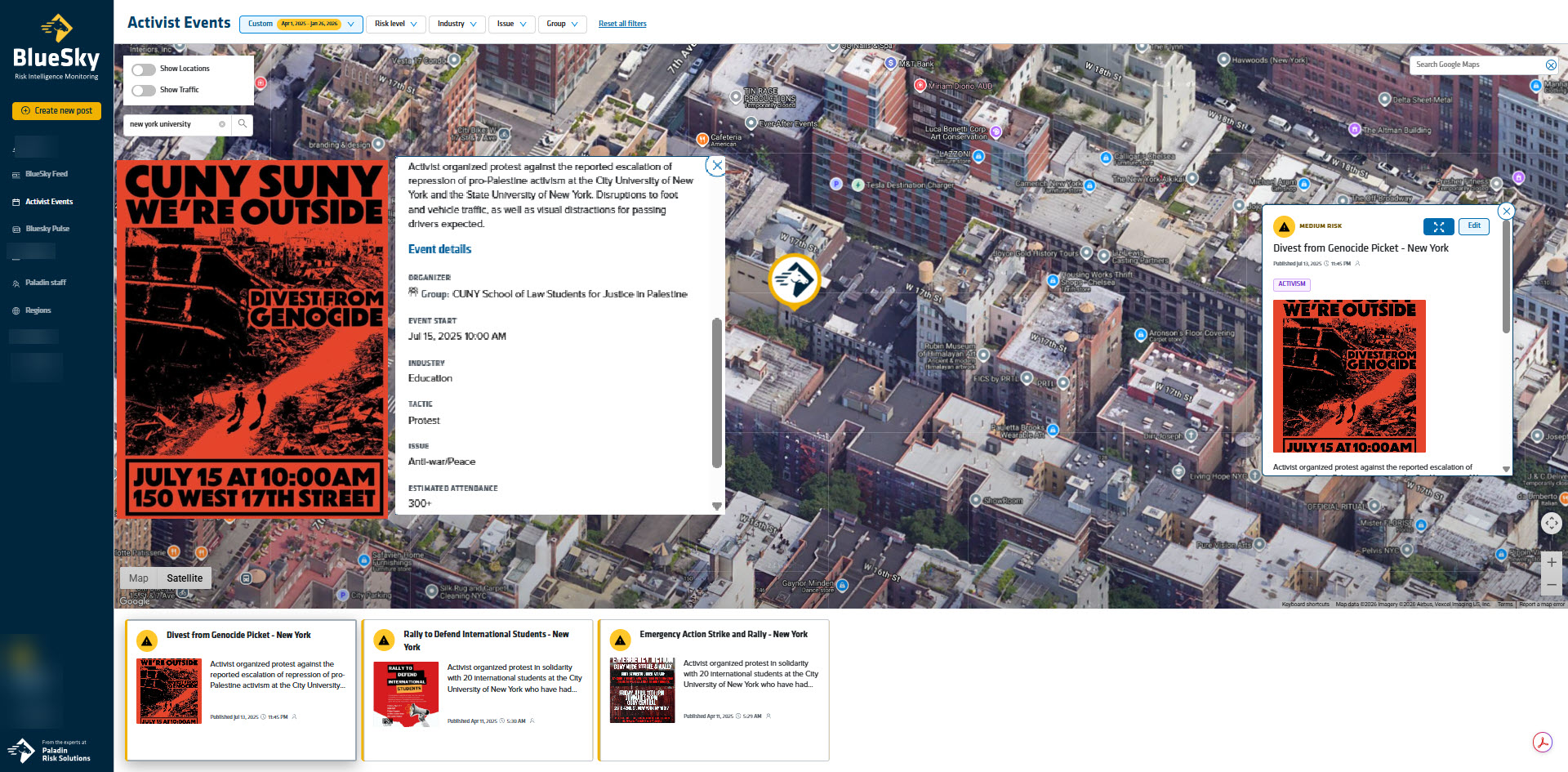Open the Risk level filter dropdown
This screenshot has width=1568, height=772.
(x=395, y=24)
